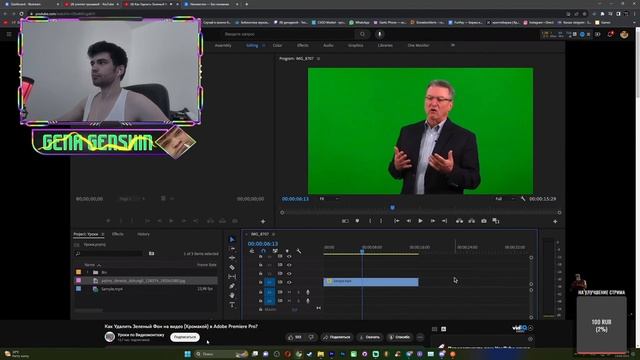Screen dimensions: 640x360
Task: Select the Pen tool
Action: 232,287
